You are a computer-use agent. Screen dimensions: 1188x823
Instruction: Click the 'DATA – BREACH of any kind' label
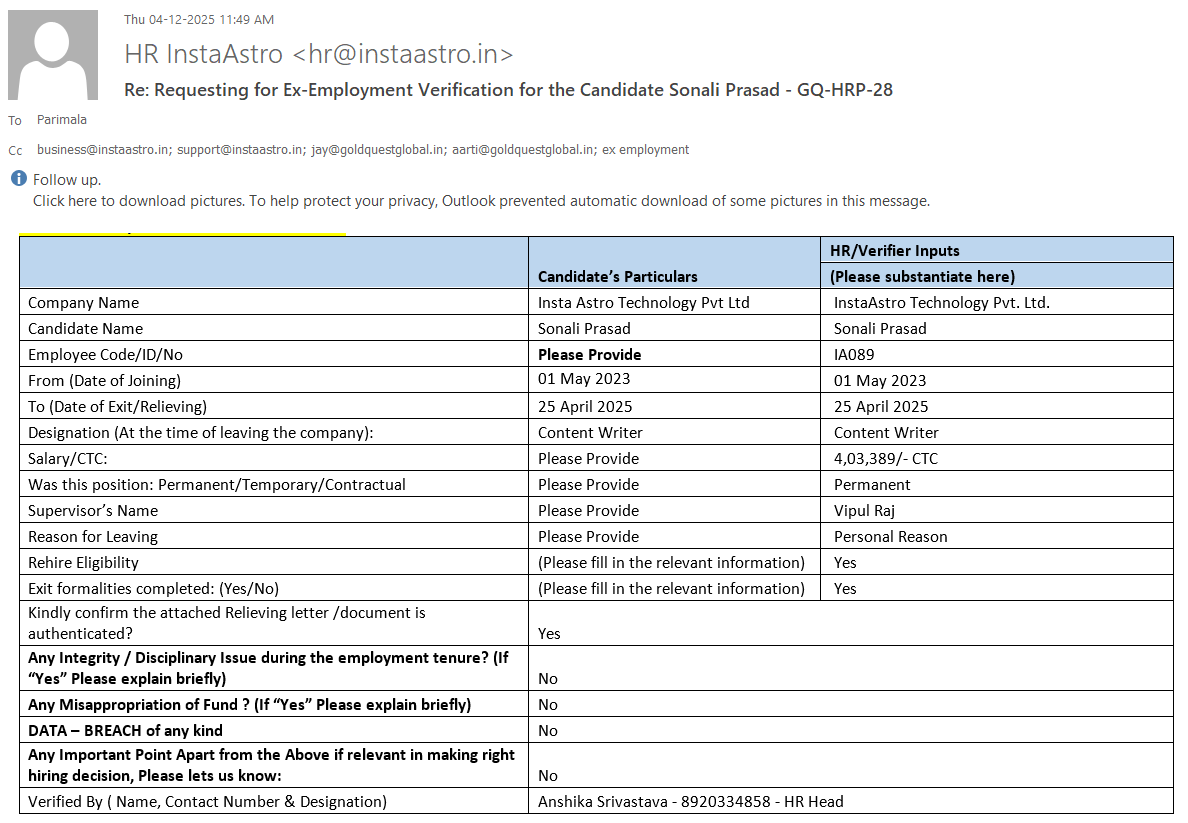125,731
